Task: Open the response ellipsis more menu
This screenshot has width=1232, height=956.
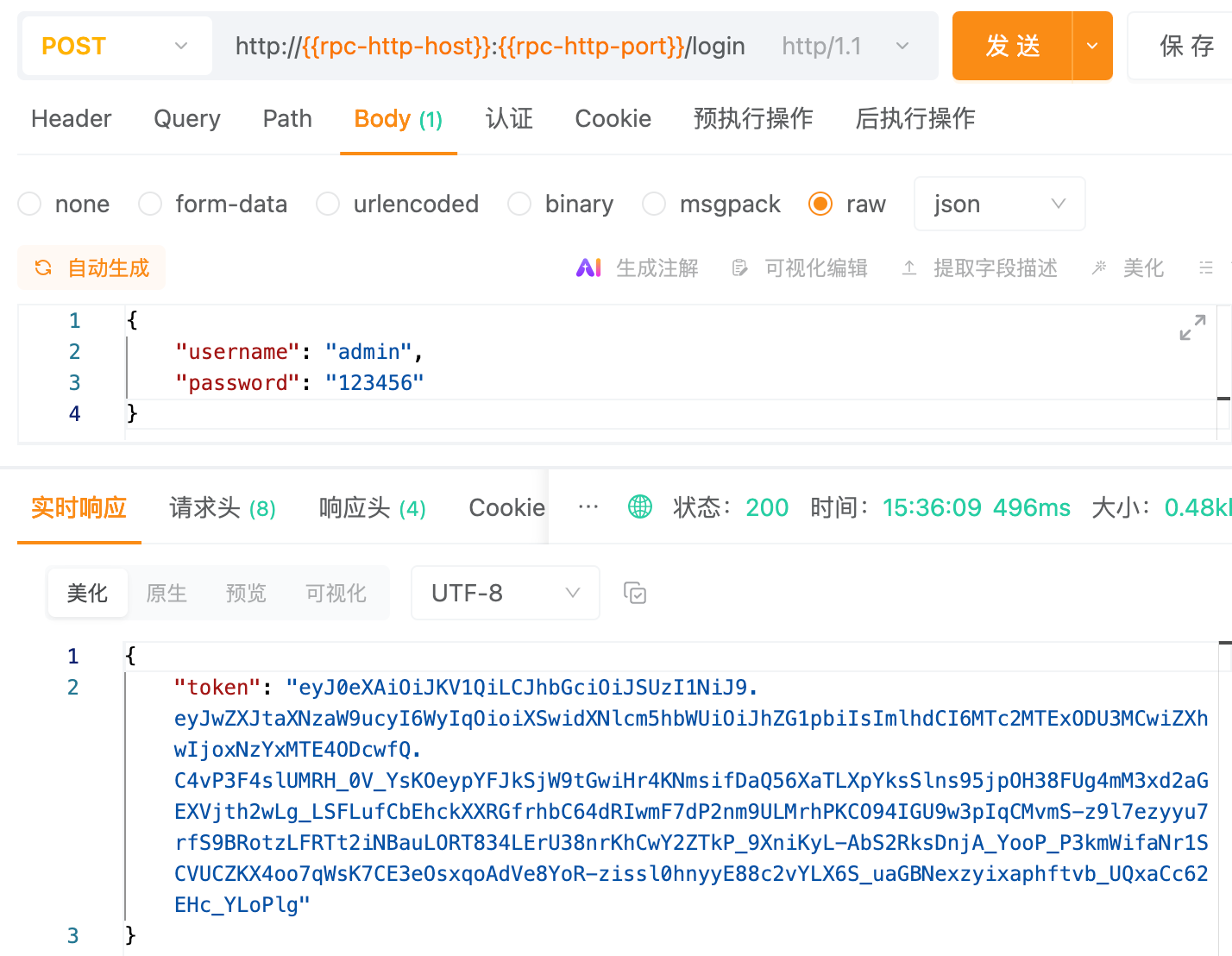Action: click(x=588, y=506)
